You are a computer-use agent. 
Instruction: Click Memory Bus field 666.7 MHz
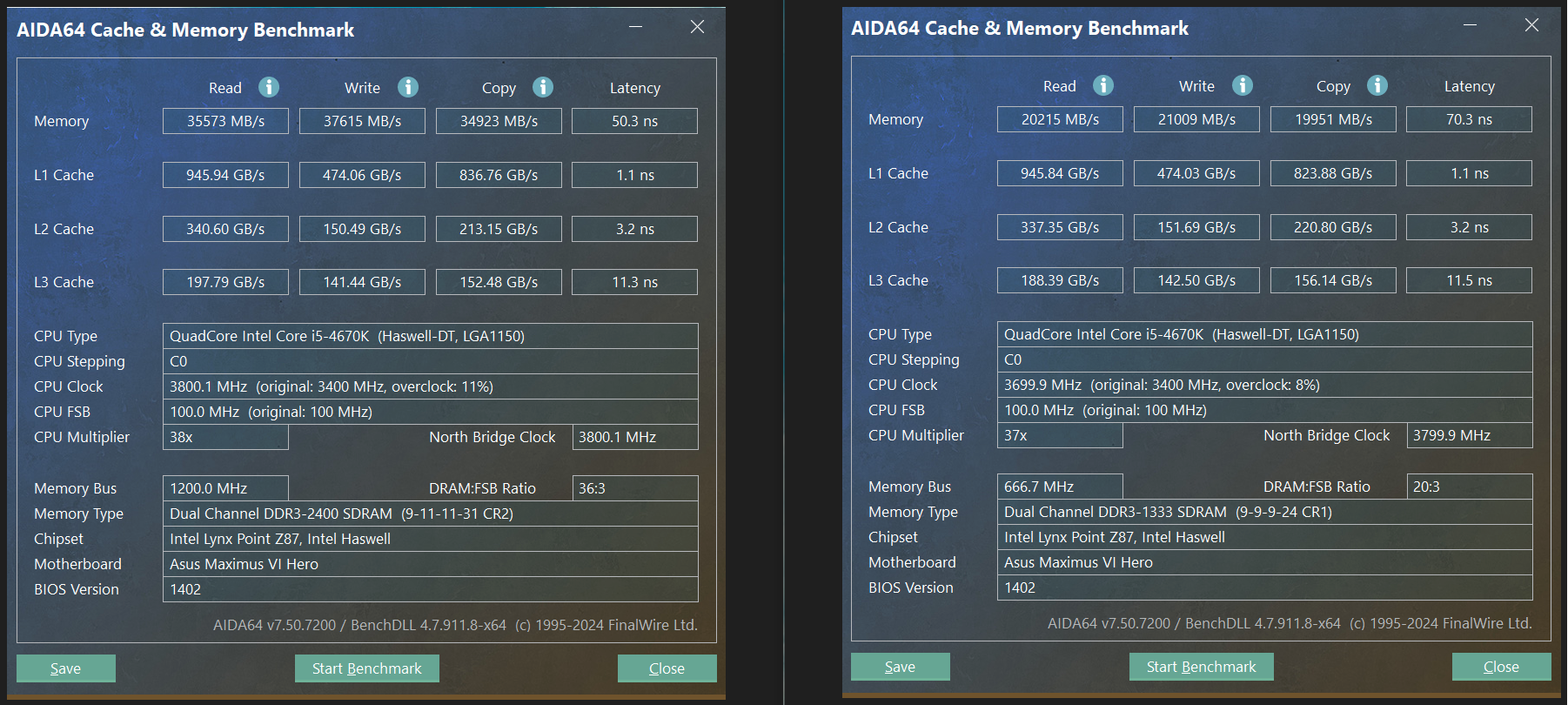click(1060, 487)
